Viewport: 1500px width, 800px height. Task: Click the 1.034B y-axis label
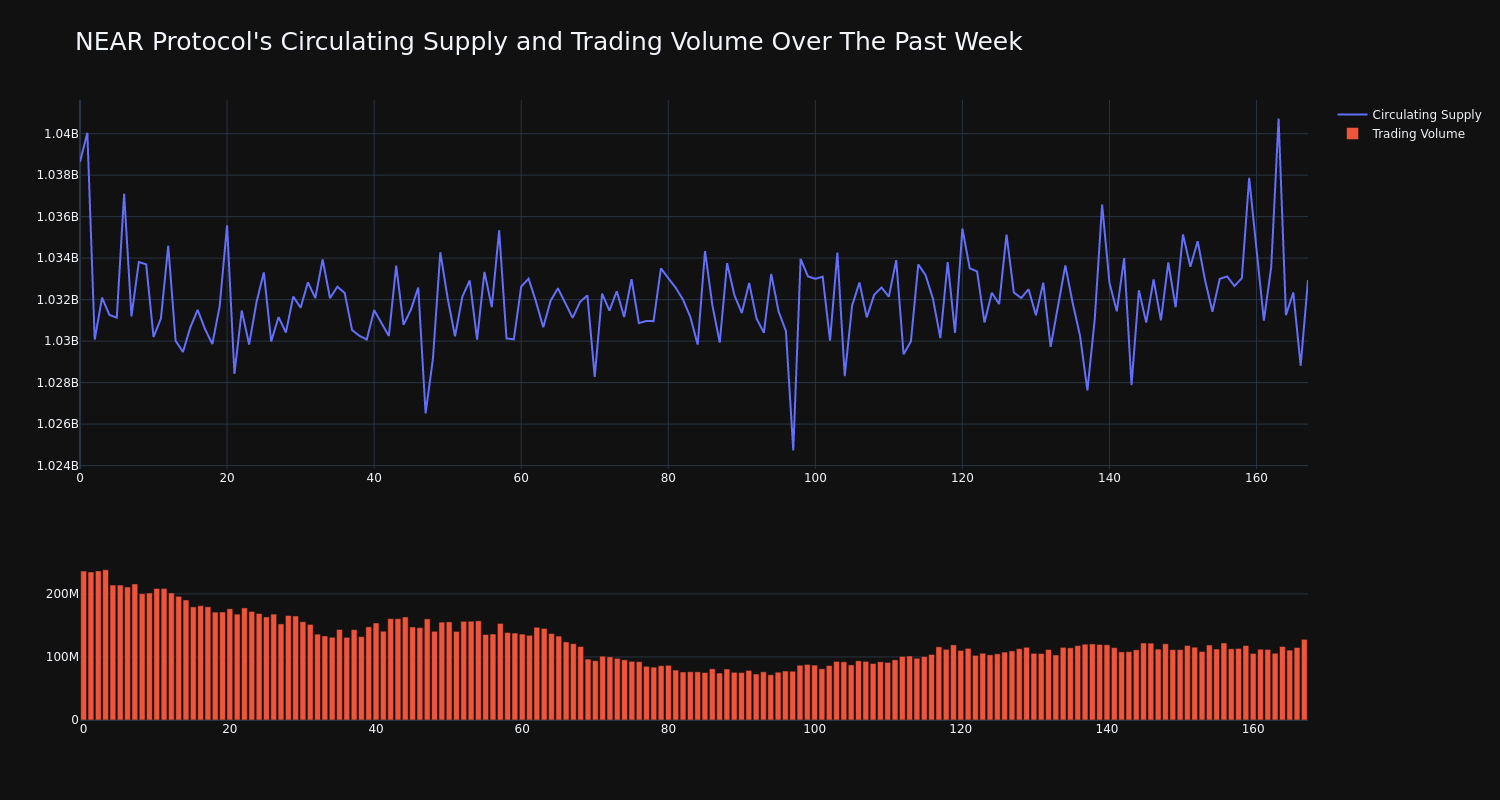click(57, 258)
